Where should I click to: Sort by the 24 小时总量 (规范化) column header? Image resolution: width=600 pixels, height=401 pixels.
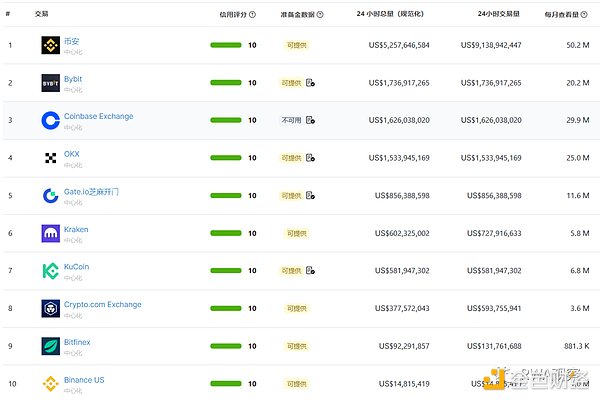point(393,15)
